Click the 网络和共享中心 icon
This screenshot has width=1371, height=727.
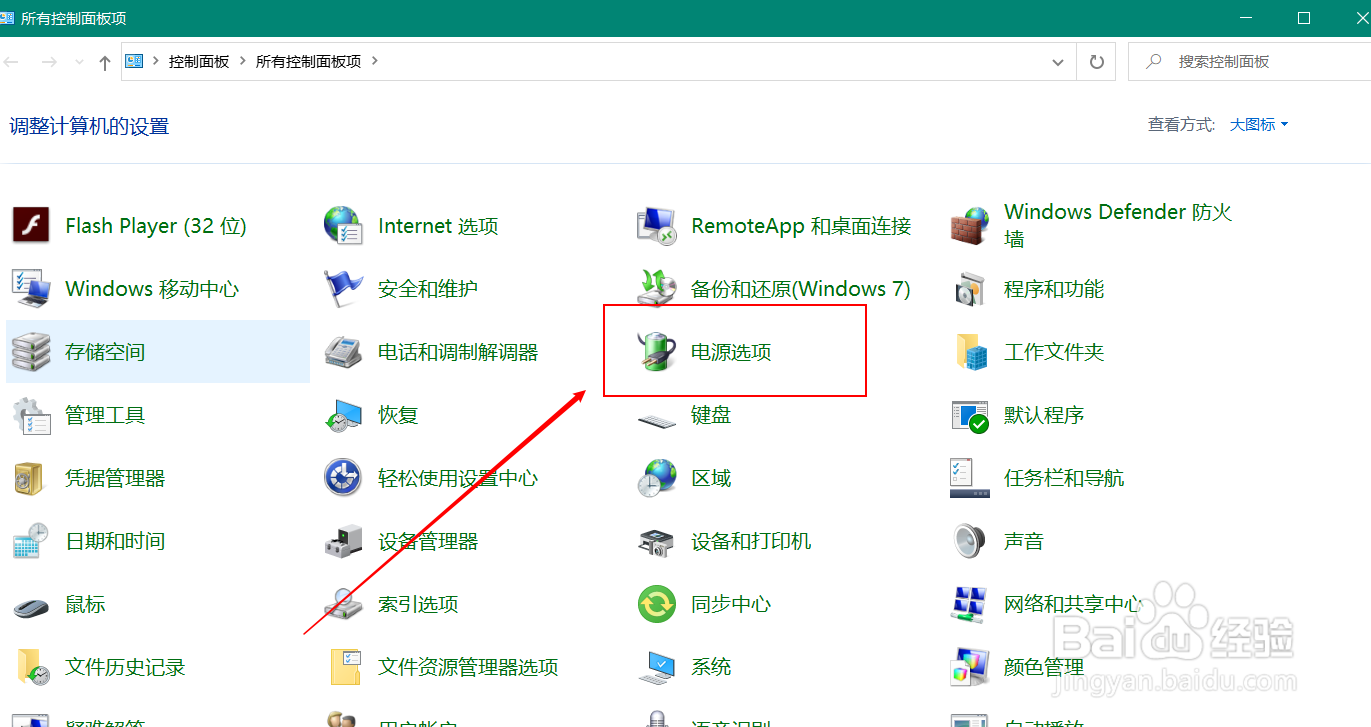pos(969,604)
